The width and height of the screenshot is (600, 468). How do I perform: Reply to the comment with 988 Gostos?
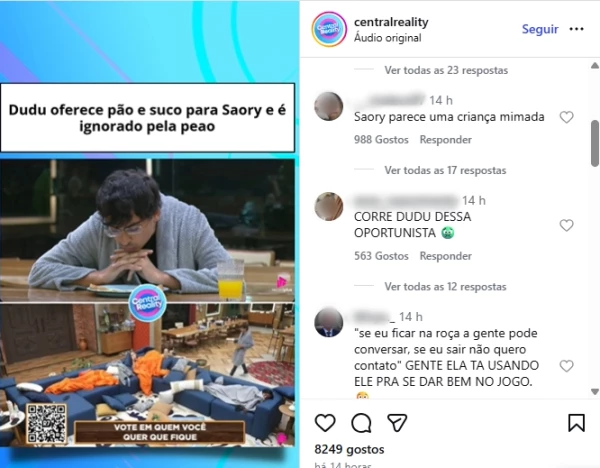tap(445, 140)
